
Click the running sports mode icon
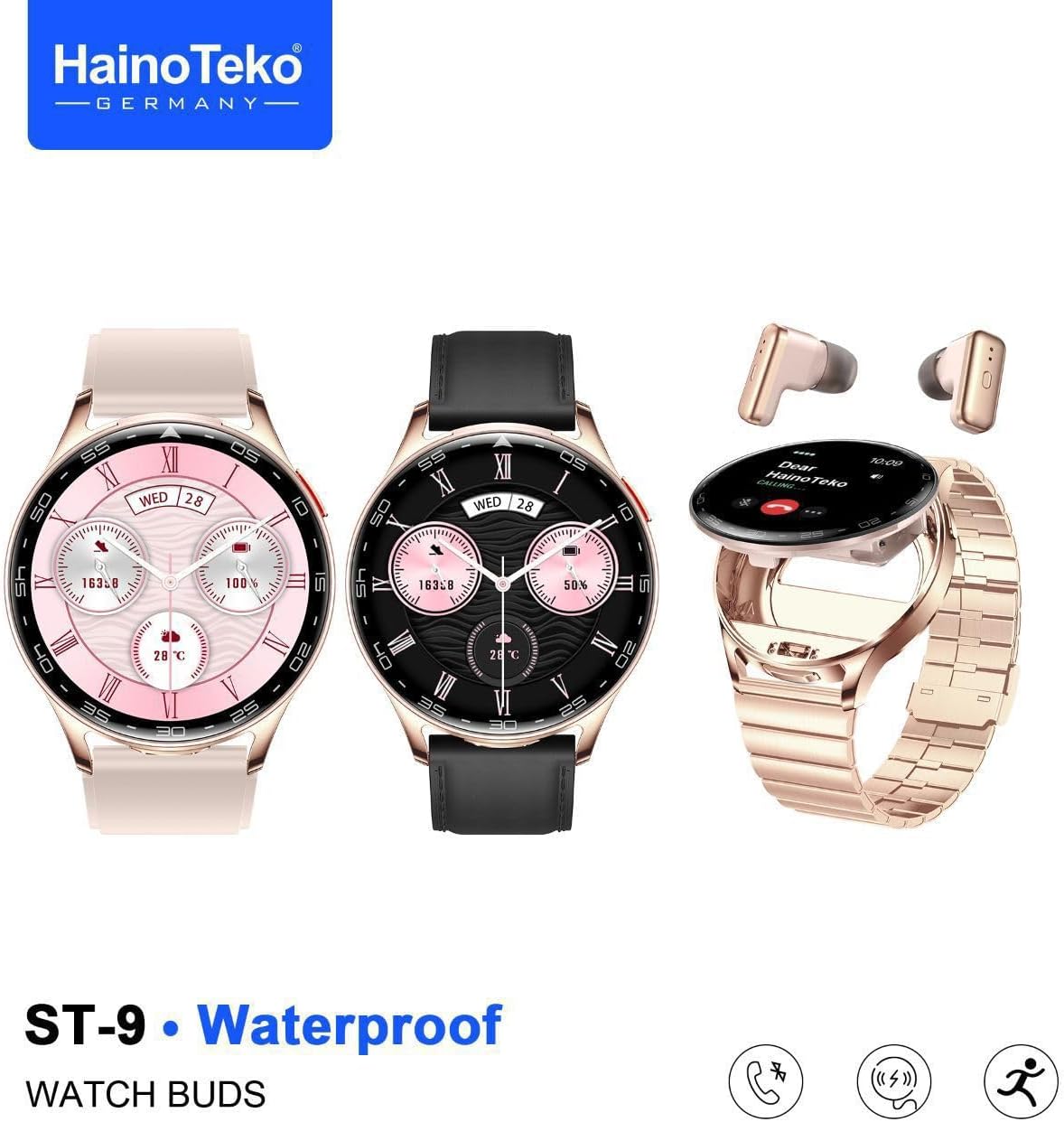[x=1021, y=1080]
